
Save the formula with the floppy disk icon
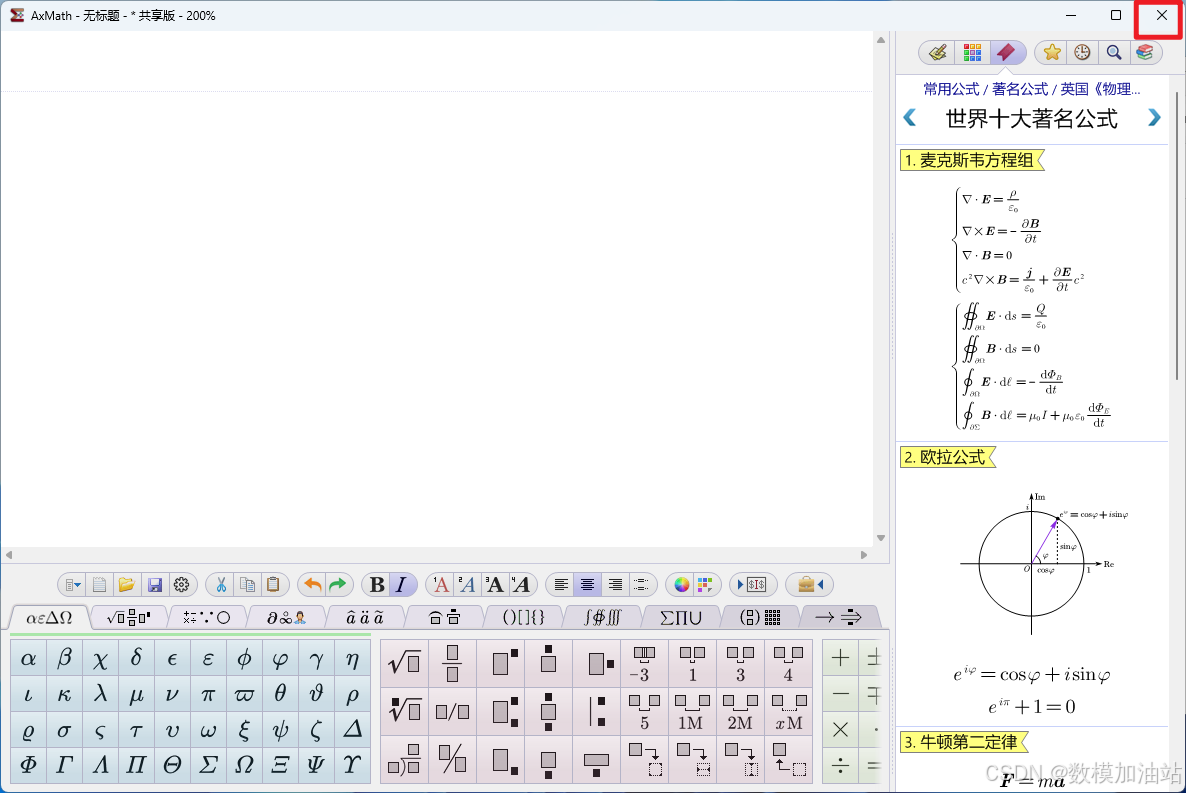(x=154, y=585)
